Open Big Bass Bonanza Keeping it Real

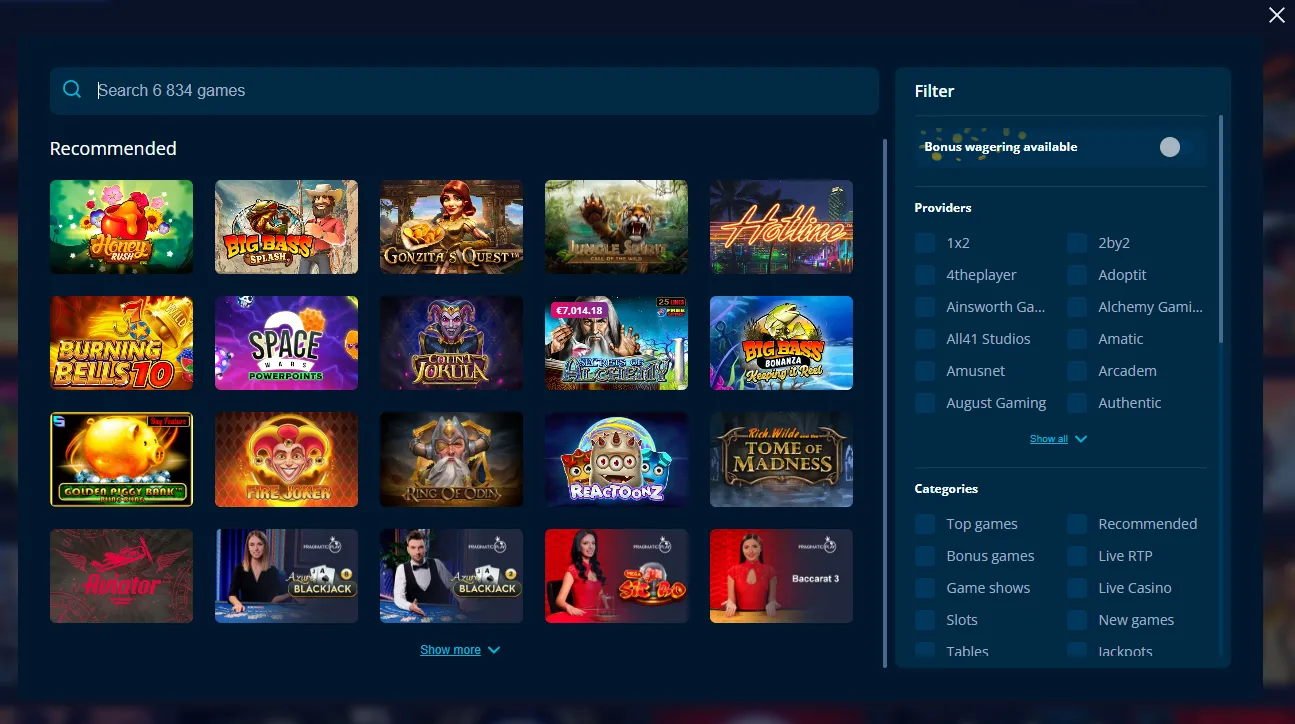781,343
